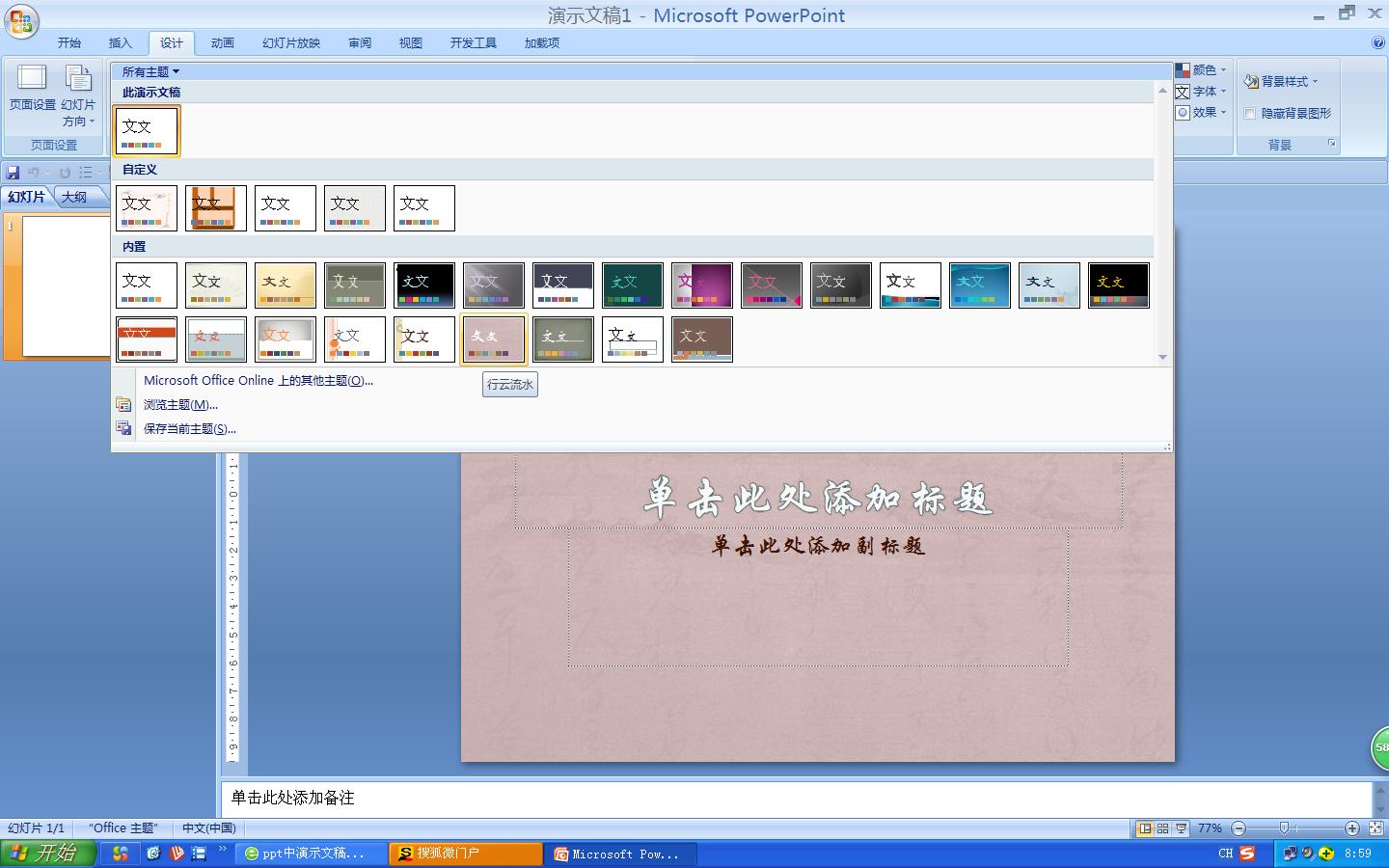Screen dimensions: 1389x868
Task: Click the Undo arrow icon
Action: (x=33, y=173)
